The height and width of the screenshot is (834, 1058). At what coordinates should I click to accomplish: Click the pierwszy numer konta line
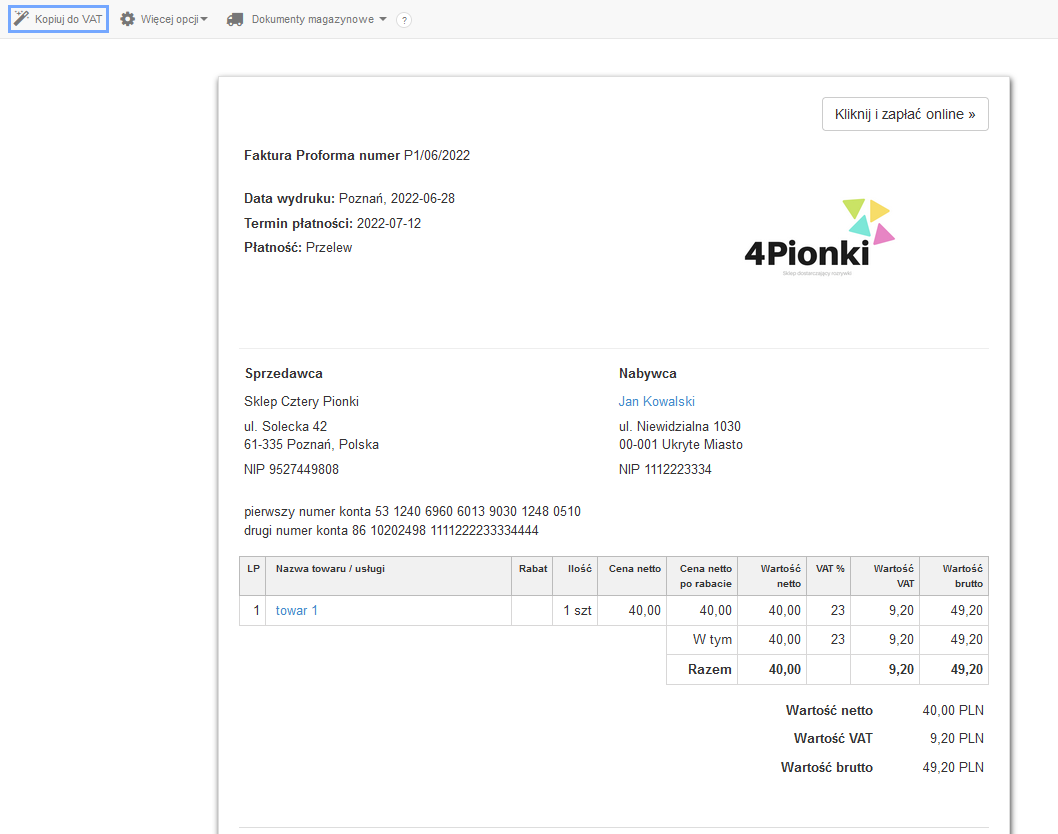[x=412, y=511]
